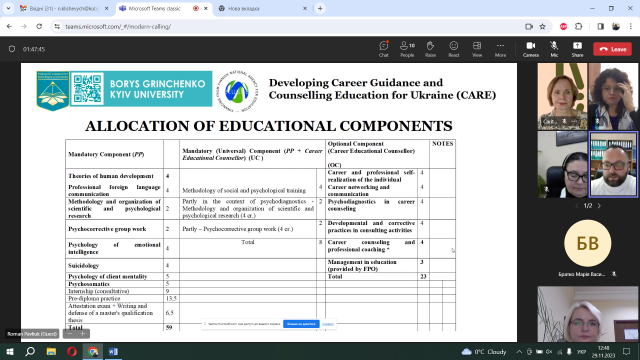
Task: Bookmark this page with the star icon
Action: click(x=542, y=27)
